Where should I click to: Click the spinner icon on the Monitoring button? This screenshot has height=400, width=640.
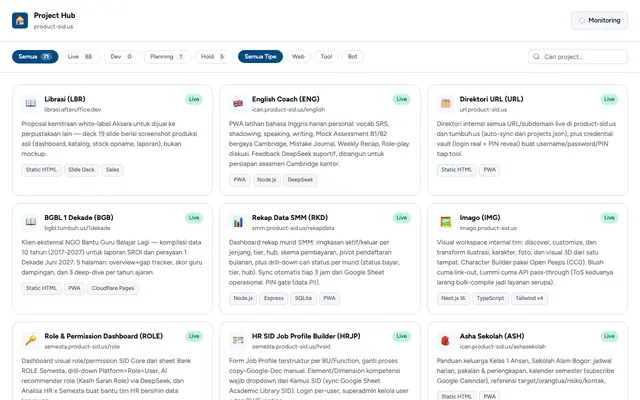(x=582, y=20)
